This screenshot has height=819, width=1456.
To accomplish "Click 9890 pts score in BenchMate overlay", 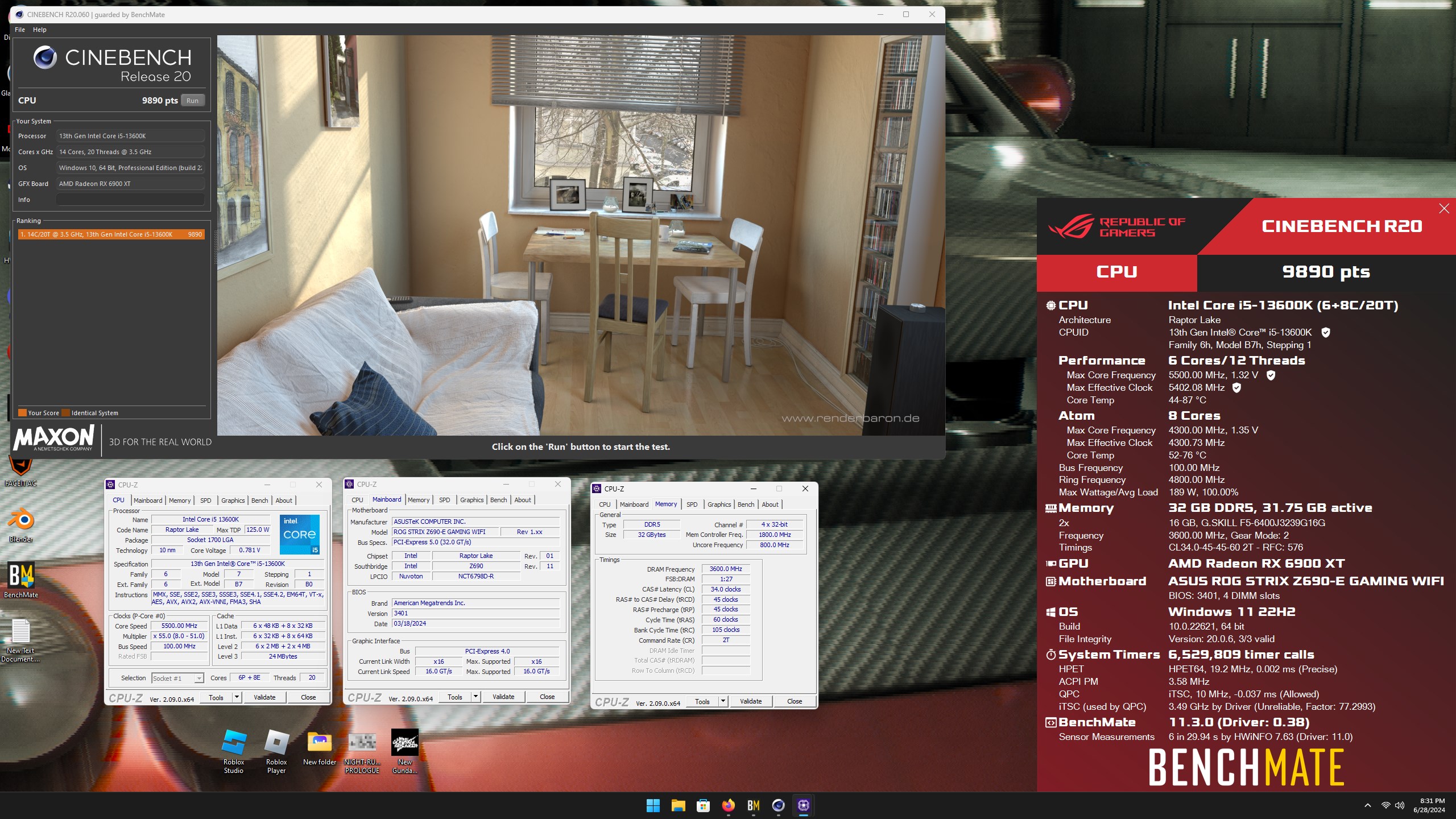I will pos(1326,272).
